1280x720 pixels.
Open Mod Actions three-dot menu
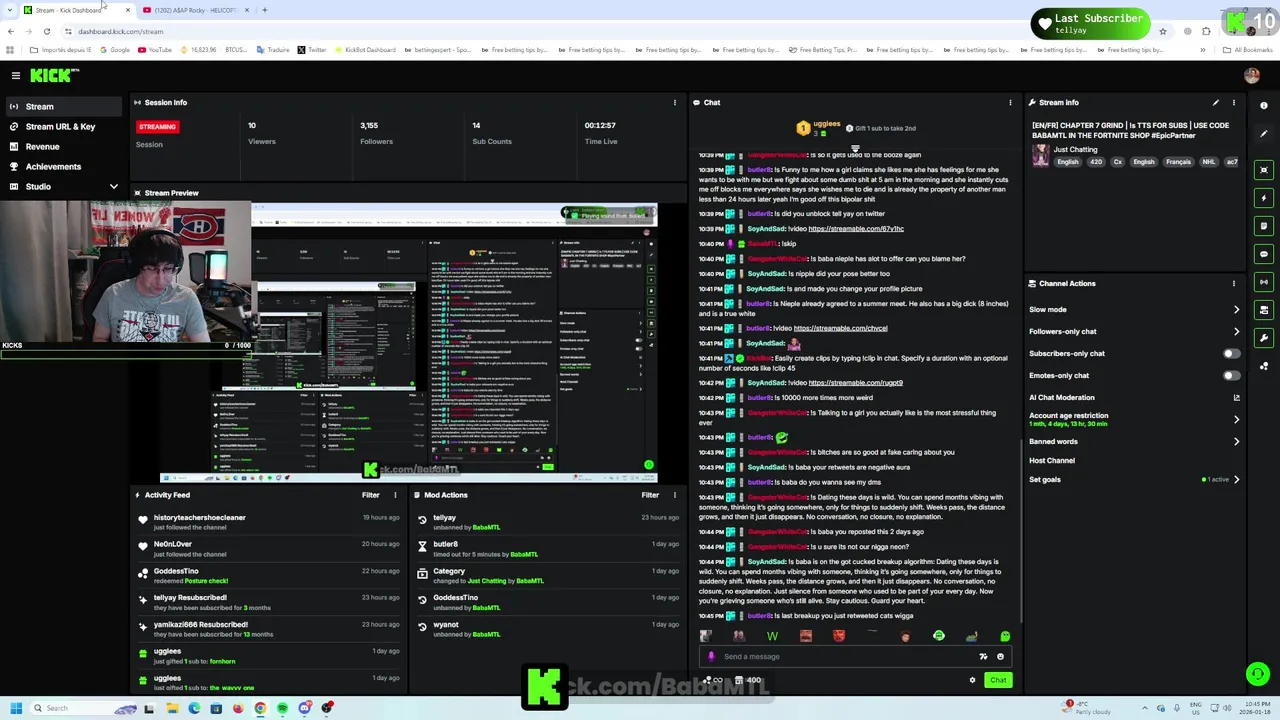pos(675,495)
